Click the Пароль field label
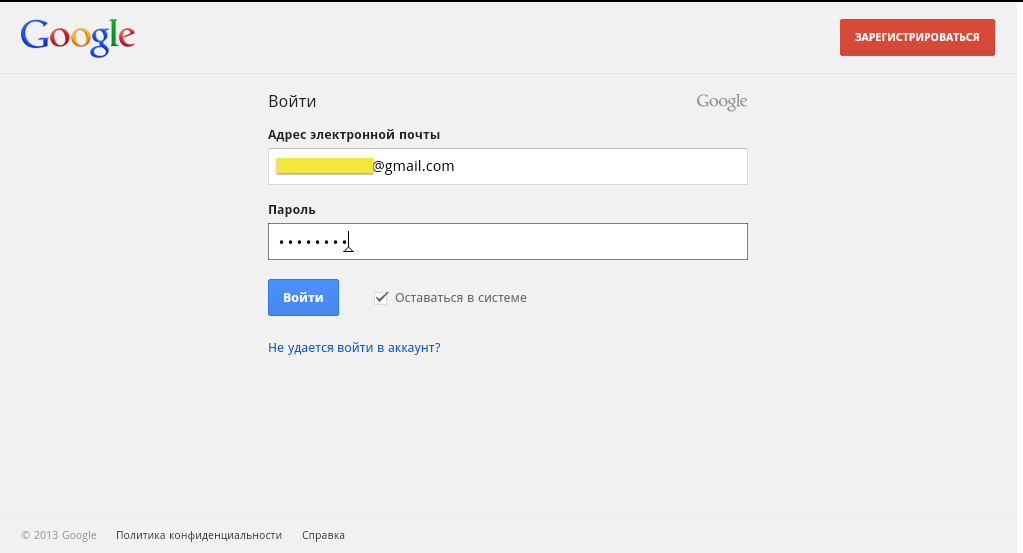The width and height of the screenshot is (1023, 553). [292, 209]
